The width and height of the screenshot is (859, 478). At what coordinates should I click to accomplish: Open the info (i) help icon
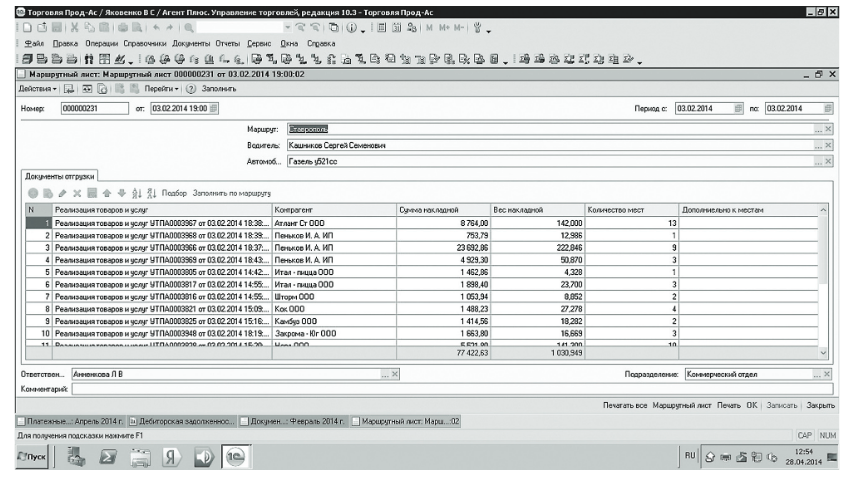click(x=352, y=27)
